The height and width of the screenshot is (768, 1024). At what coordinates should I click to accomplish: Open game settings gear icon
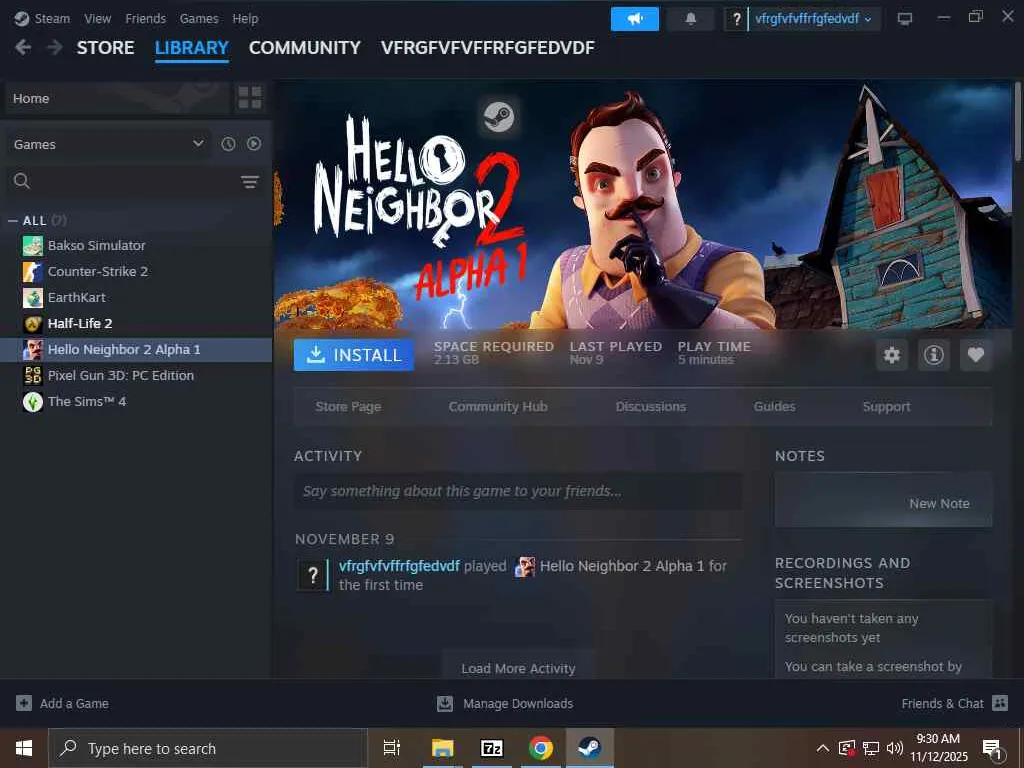(x=891, y=355)
